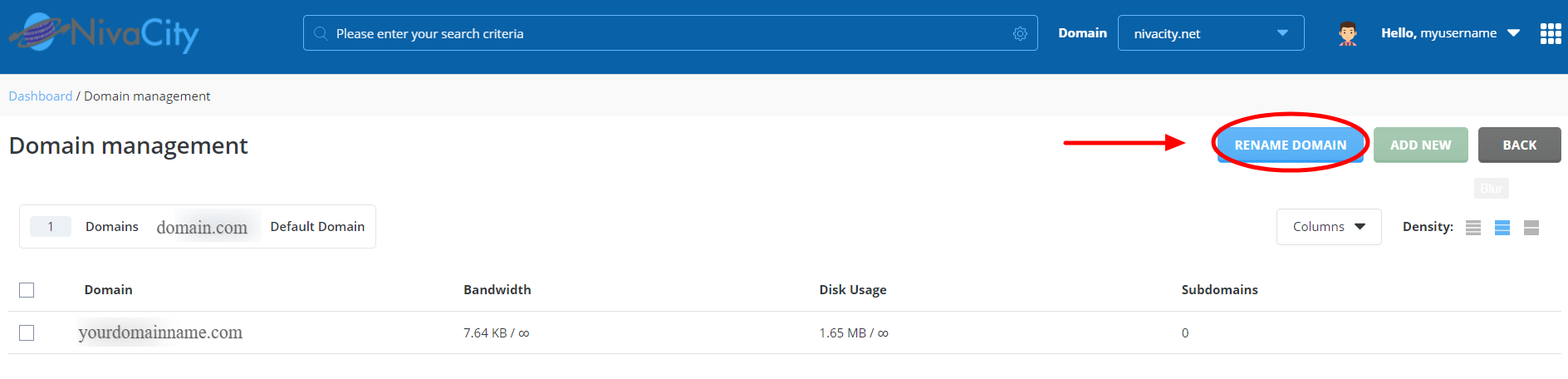The width and height of the screenshot is (1568, 379).
Task: Open search settings gear icon
Action: pos(1020,33)
